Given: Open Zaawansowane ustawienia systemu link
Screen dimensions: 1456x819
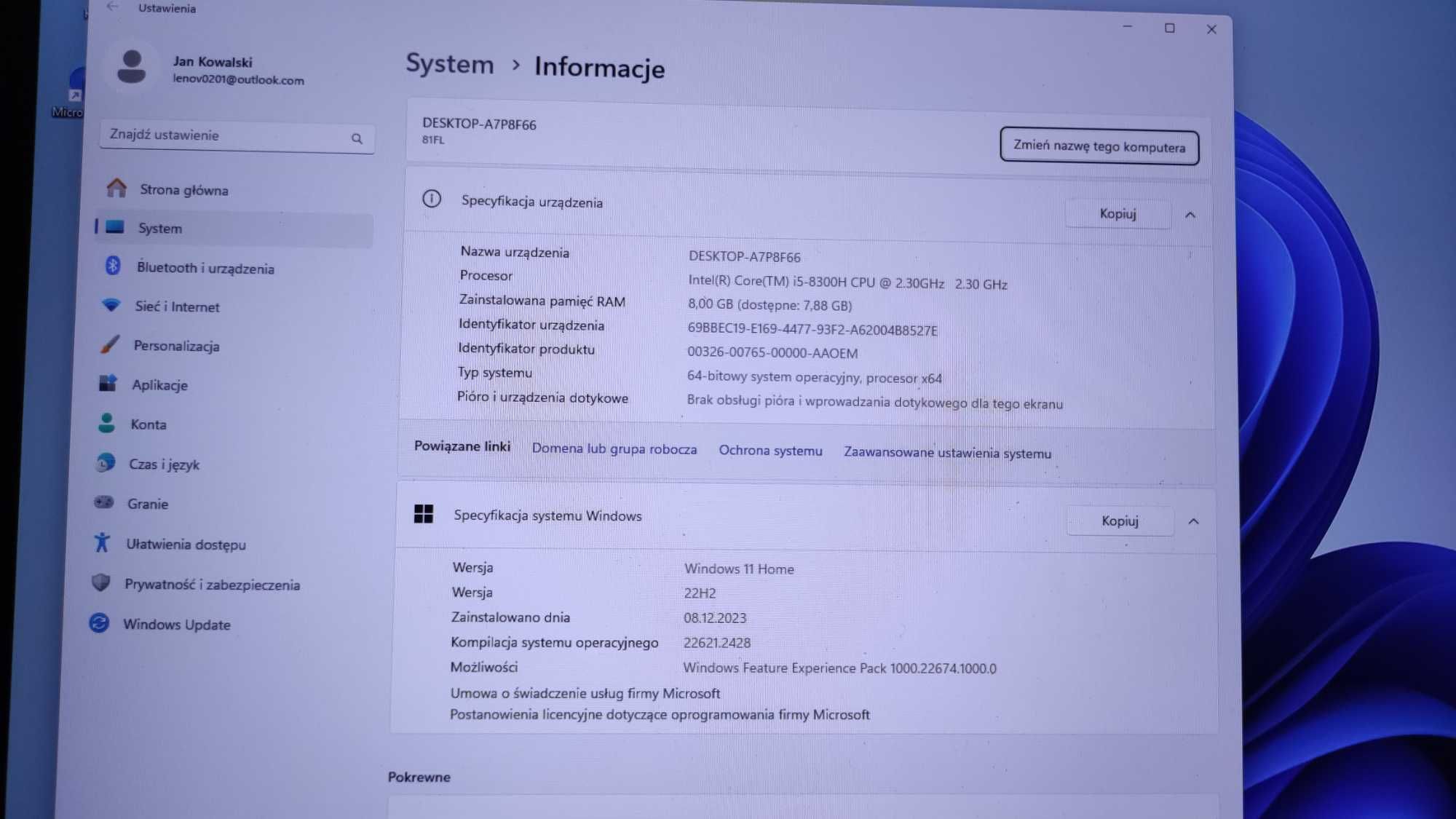Looking at the screenshot, I should pos(948,453).
